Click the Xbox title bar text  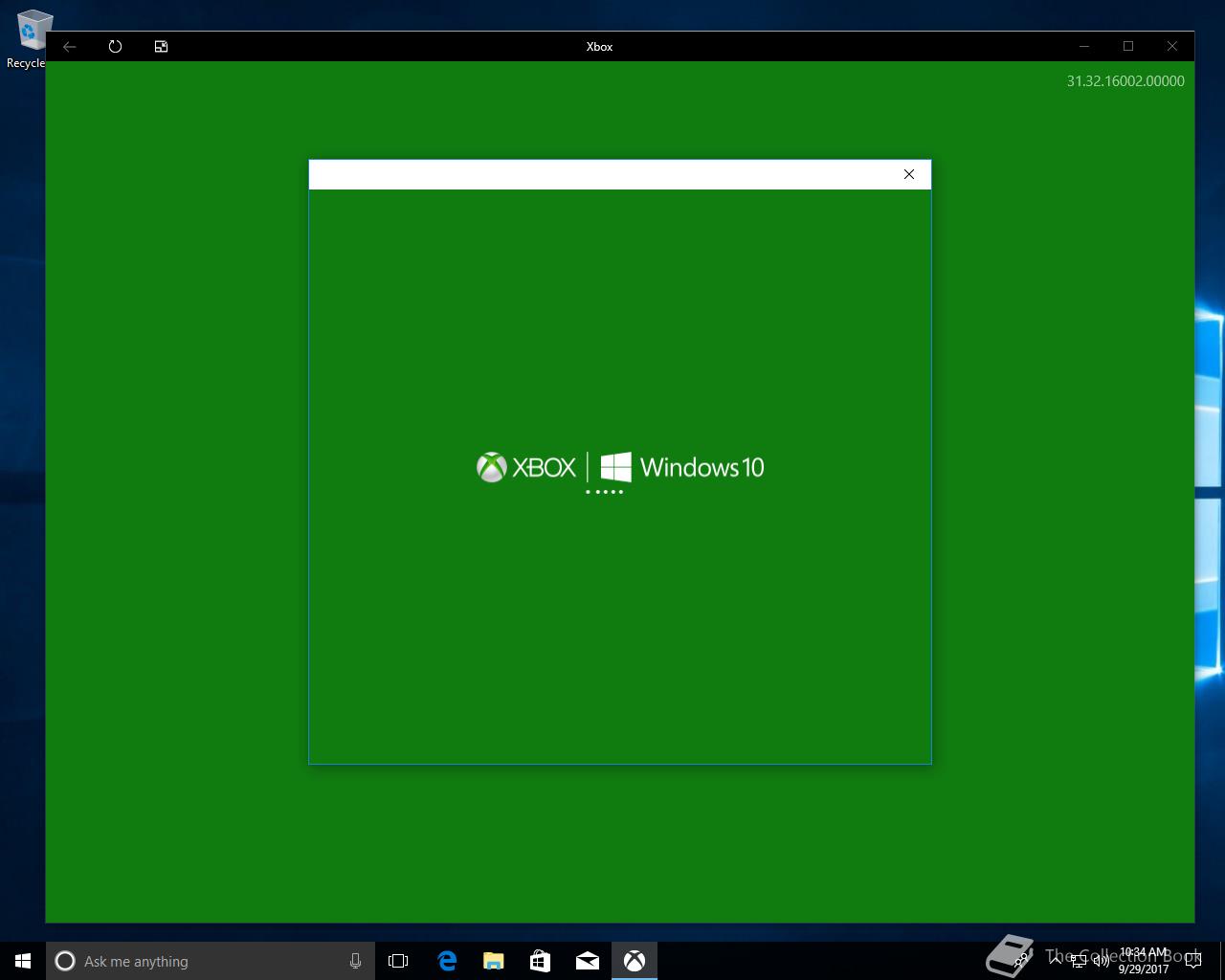click(599, 46)
